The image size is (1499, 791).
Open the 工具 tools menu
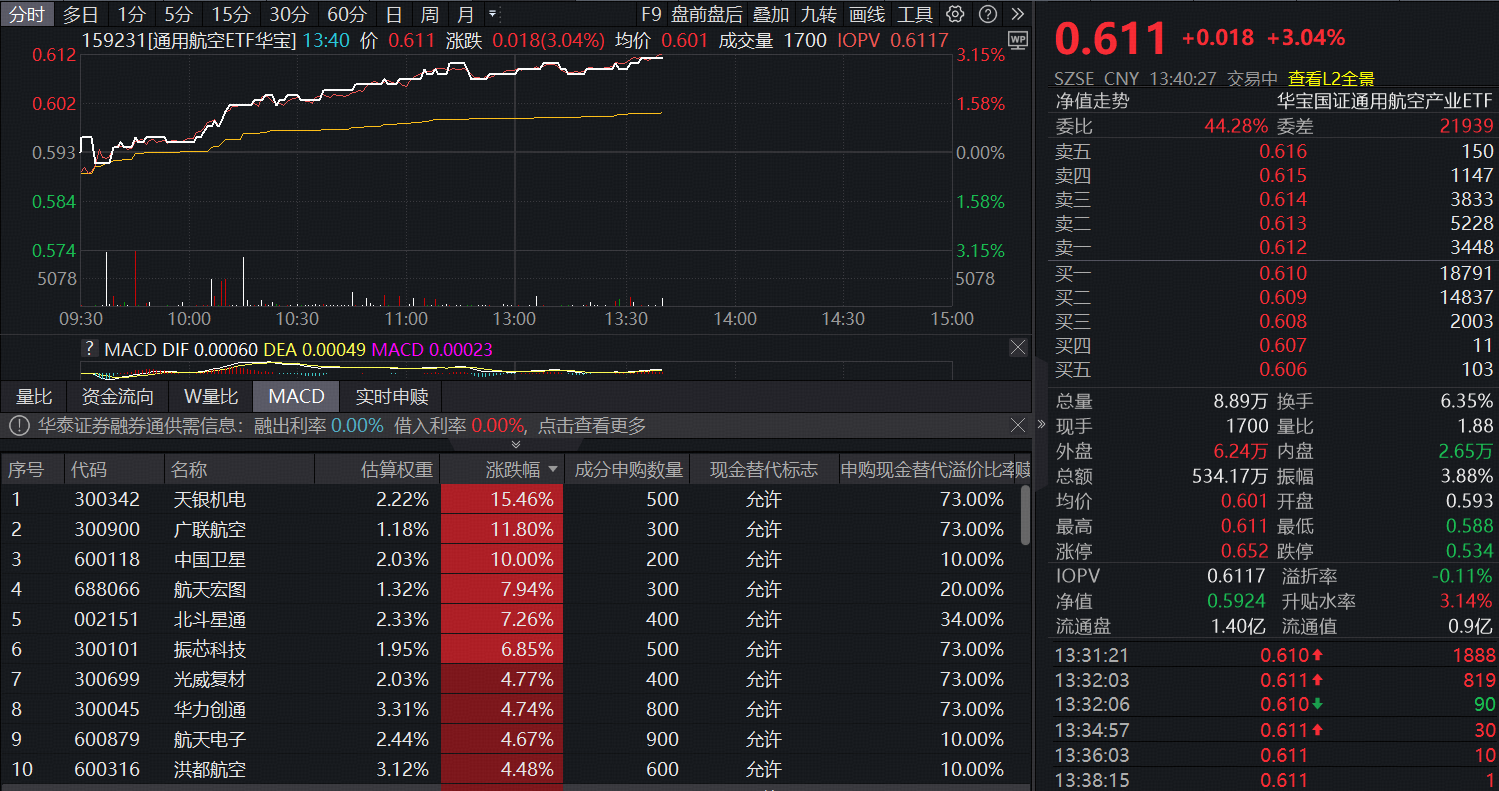click(x=917, y=15)
